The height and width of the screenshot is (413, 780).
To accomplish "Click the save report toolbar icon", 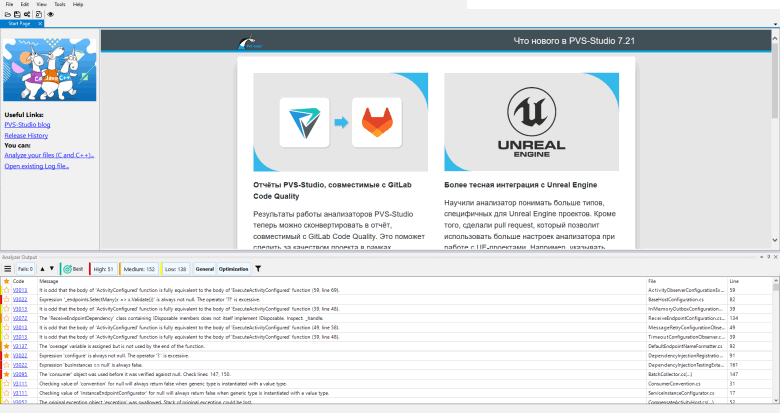I will [17, 15].
